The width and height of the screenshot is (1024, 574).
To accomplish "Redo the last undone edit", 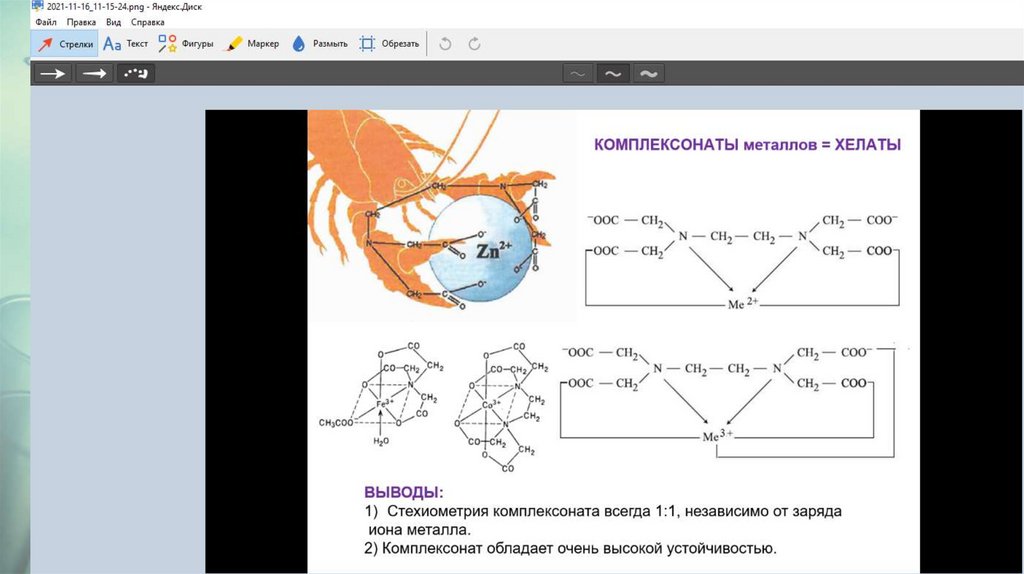I will (x=475, y=44).
